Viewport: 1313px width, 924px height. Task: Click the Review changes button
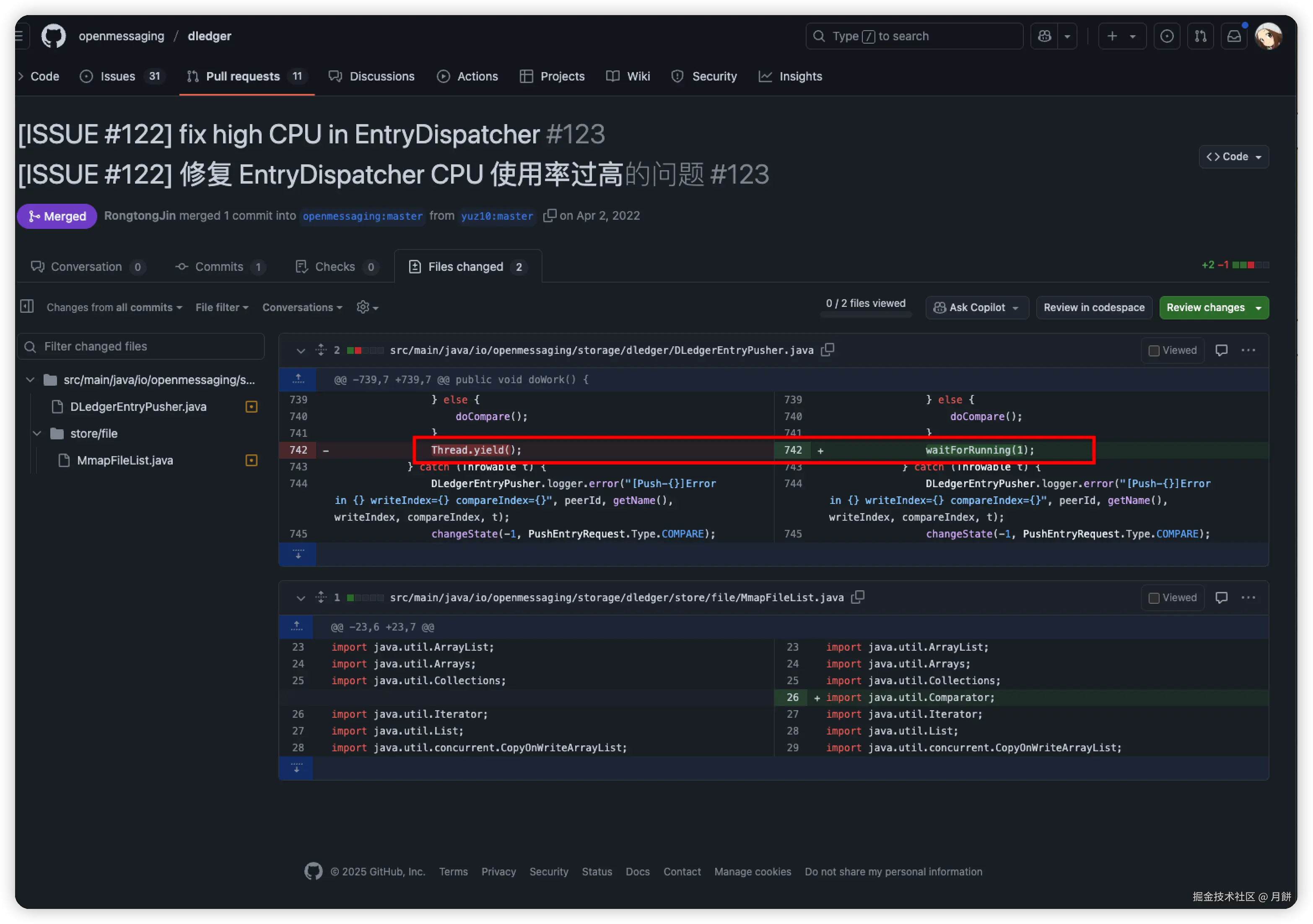1205,307
